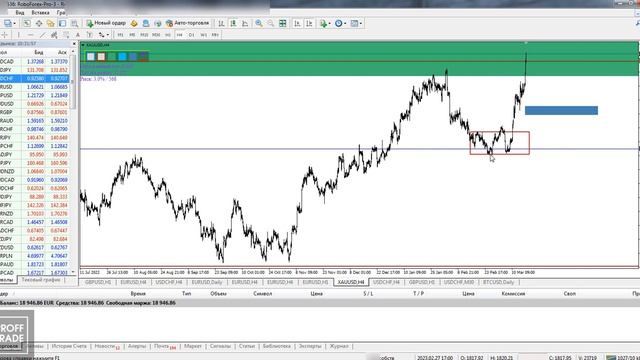The width and height of the screenshot is (640, 360).
Task: Open the arrows drawing tool
Action: pyautogui.click(x=101, y=35)
